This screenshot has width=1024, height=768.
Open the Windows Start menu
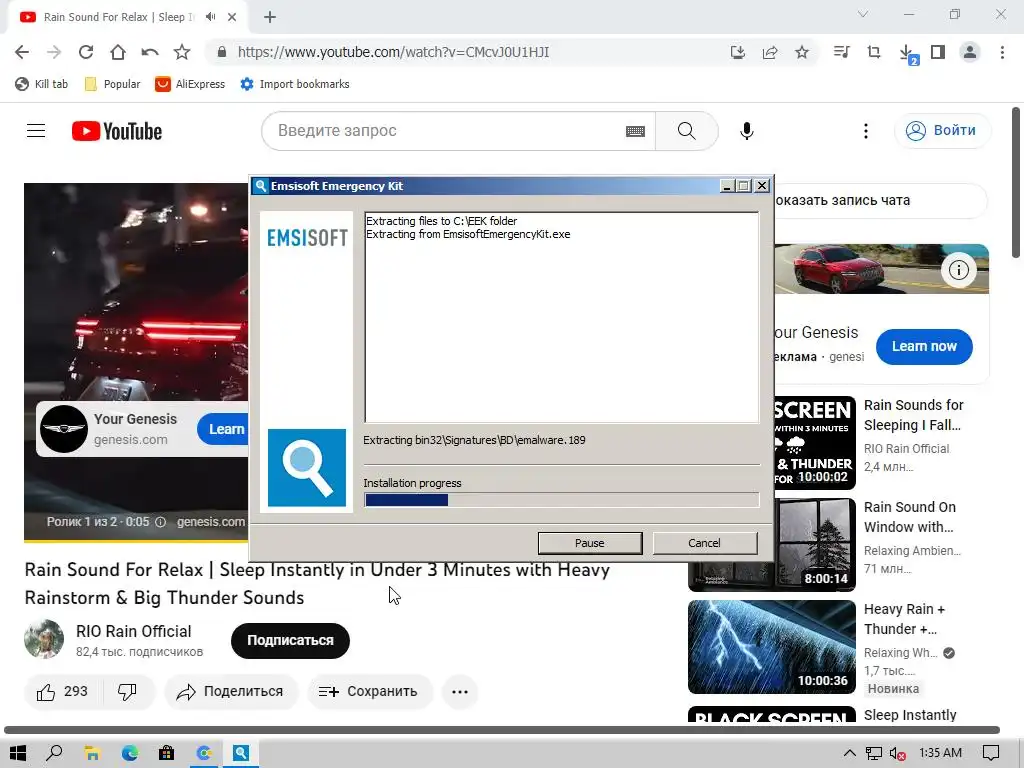point(18,753)
